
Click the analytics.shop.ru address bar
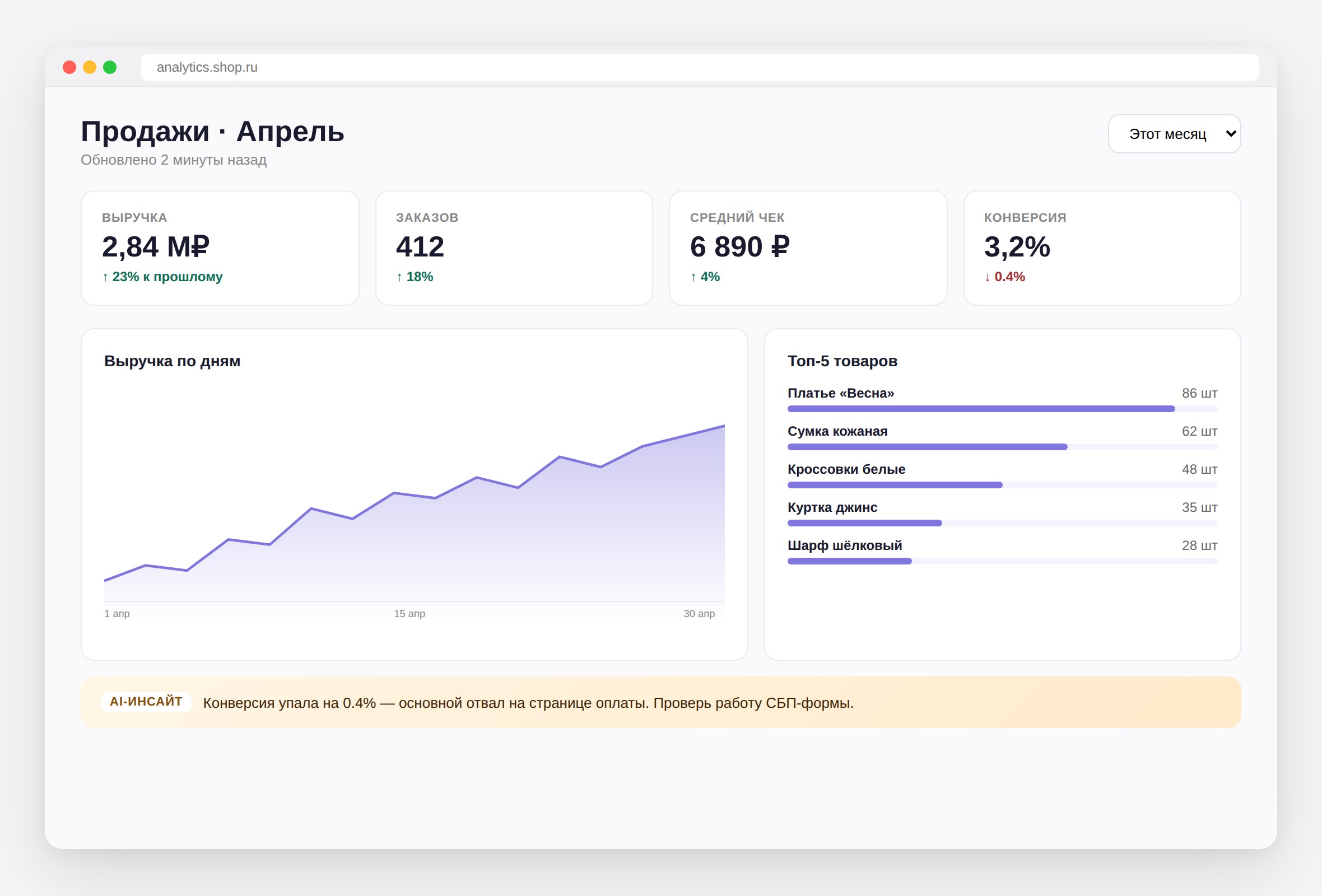tap(700, 67)
